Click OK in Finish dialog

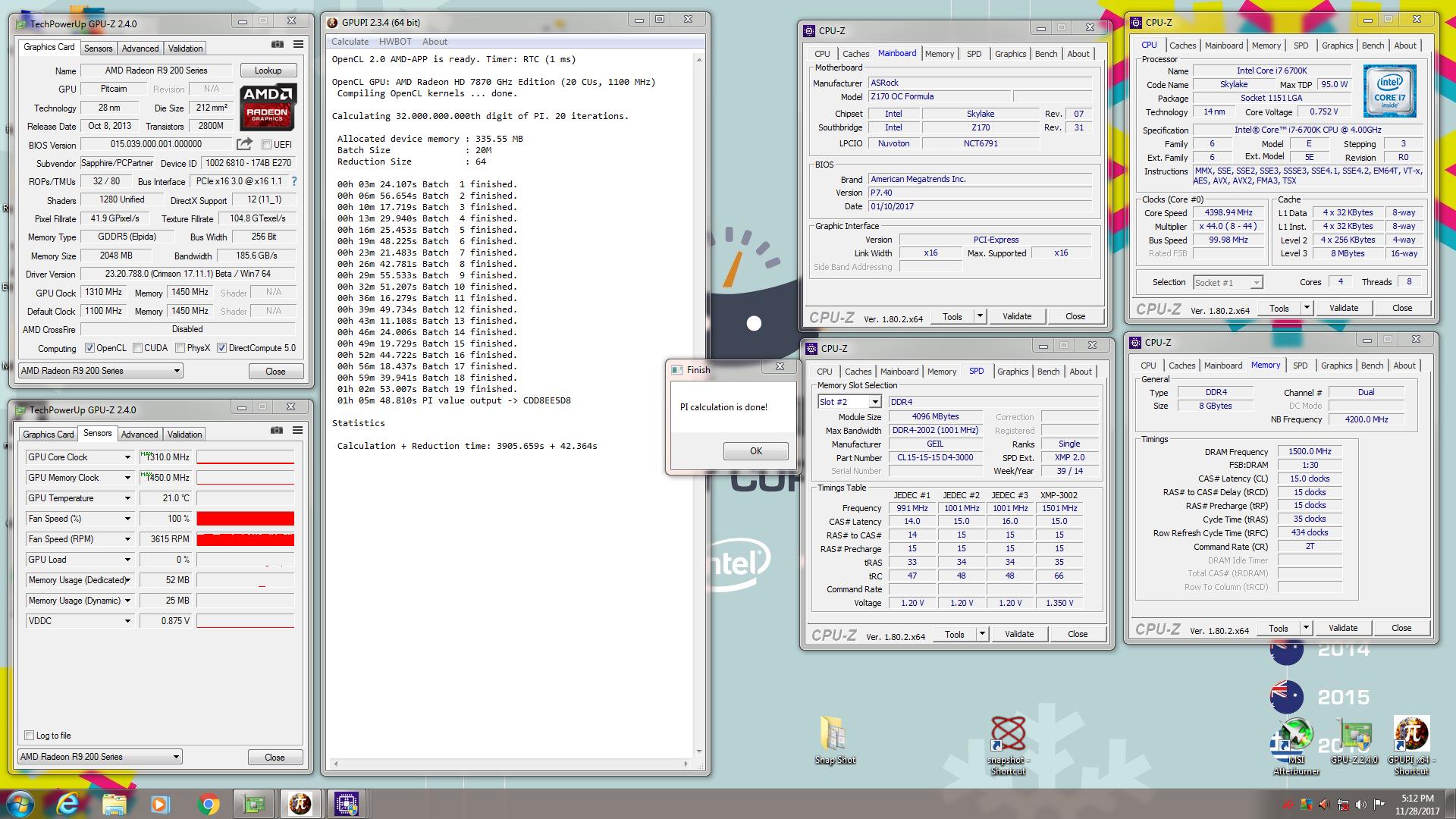tap(755, 451)
